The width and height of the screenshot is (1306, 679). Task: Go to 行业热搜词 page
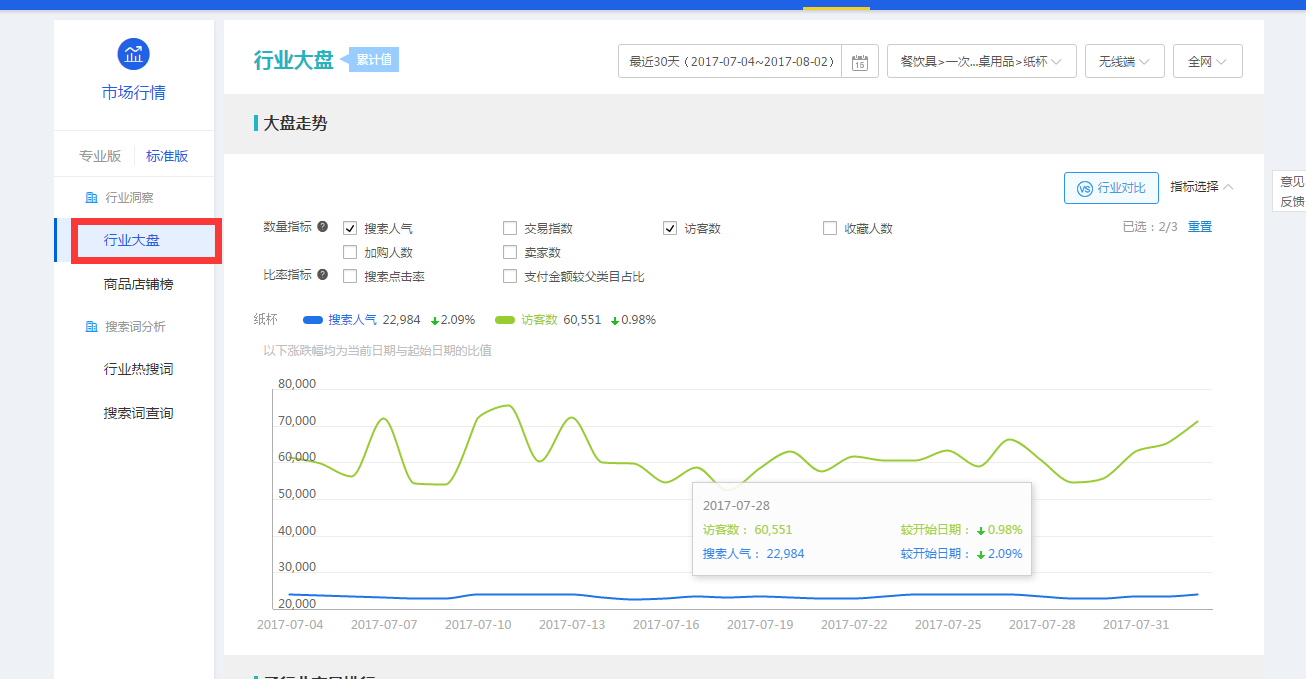point(138,369)
